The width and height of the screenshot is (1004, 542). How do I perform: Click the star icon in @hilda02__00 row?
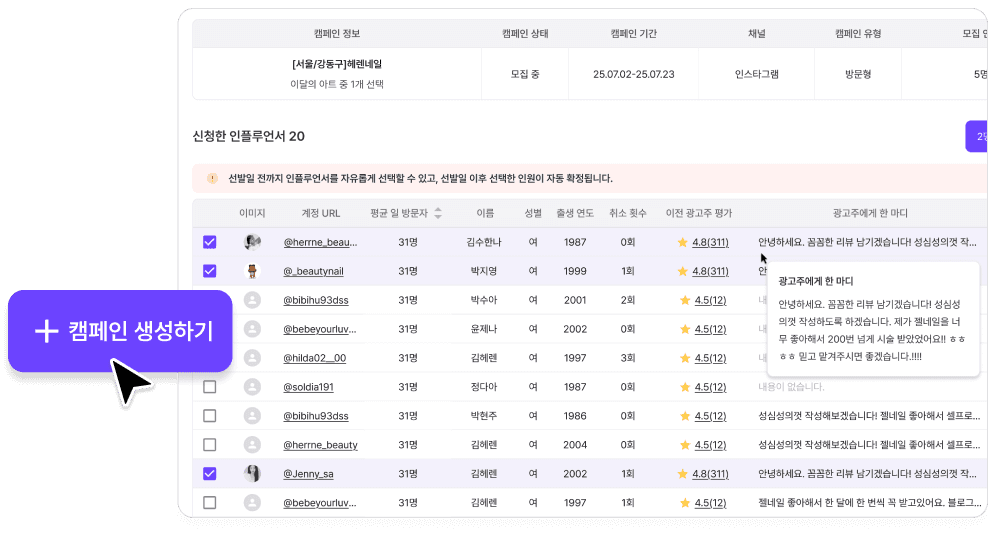[x=685, y=358]
